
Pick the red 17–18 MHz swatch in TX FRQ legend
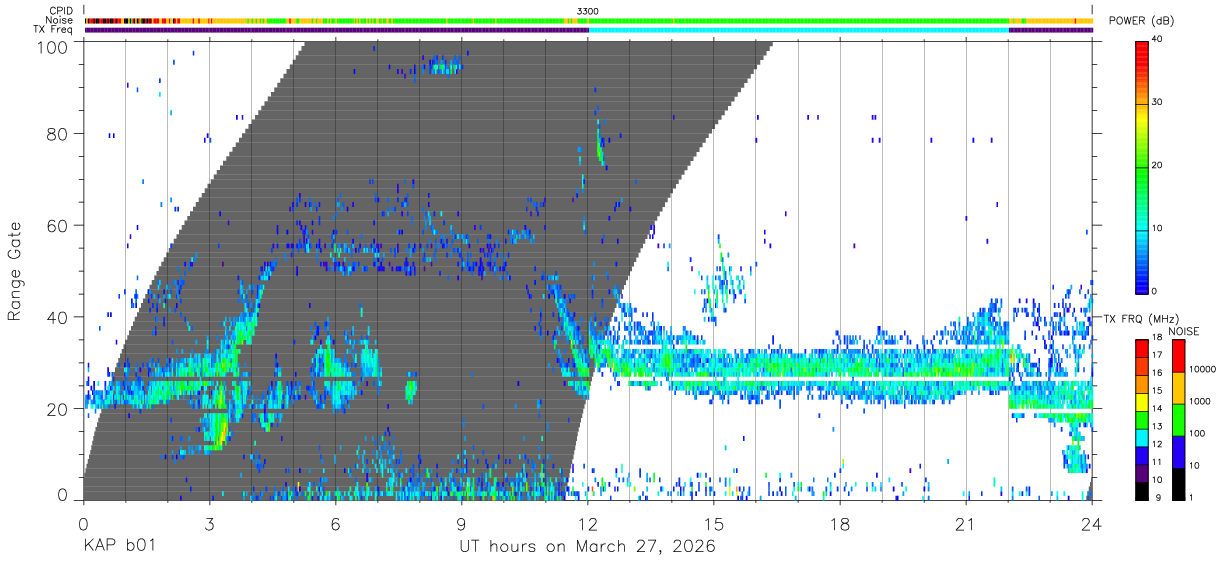1141,348
